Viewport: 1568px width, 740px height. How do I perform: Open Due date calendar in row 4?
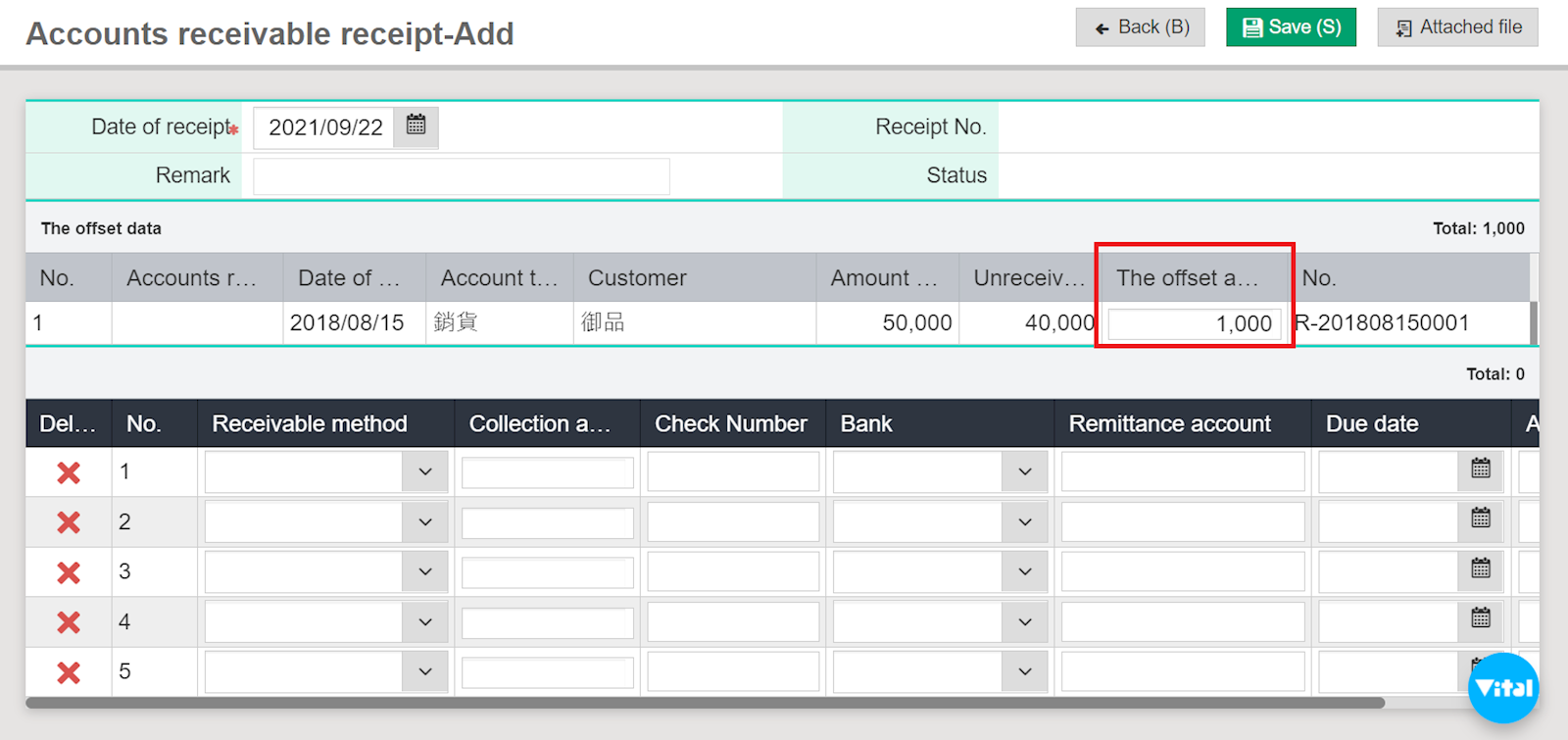point(1481,619)
